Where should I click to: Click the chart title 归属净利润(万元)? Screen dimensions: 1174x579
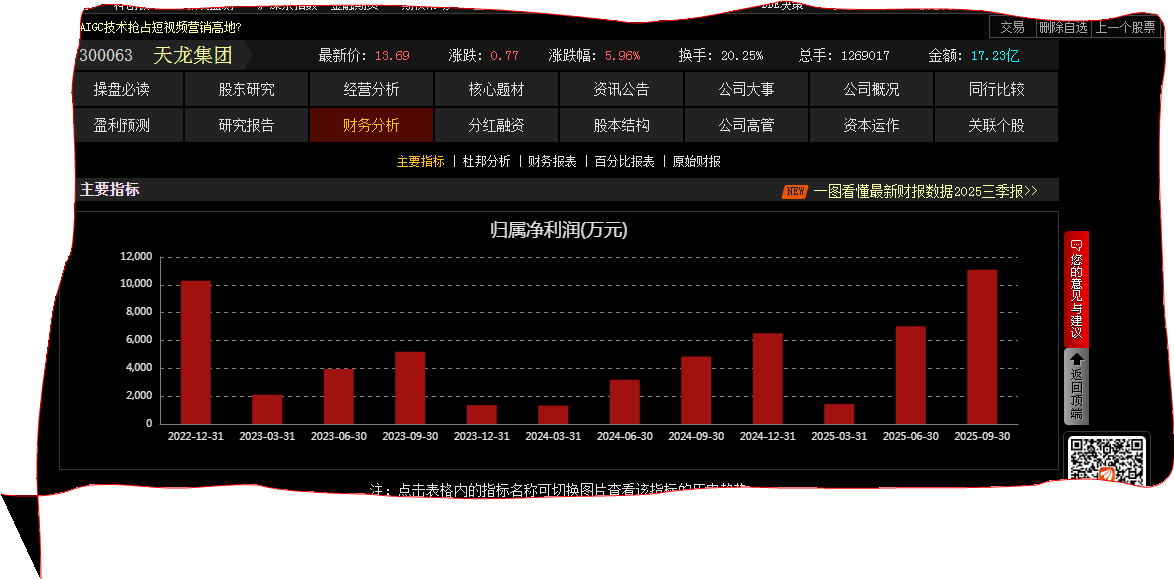click(559, 231)
